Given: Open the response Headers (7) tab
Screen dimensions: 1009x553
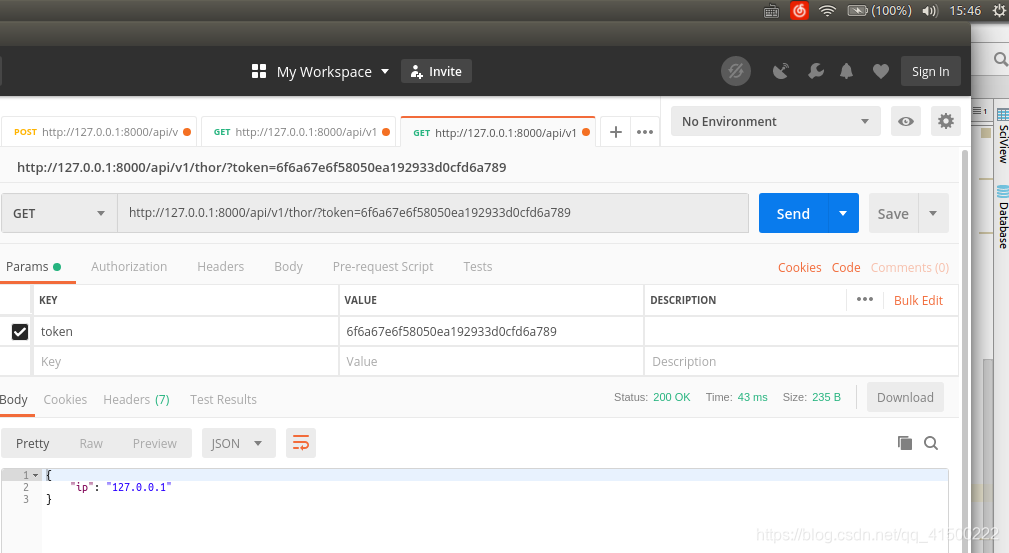Looking at the screenshot, I should point(136,399).
